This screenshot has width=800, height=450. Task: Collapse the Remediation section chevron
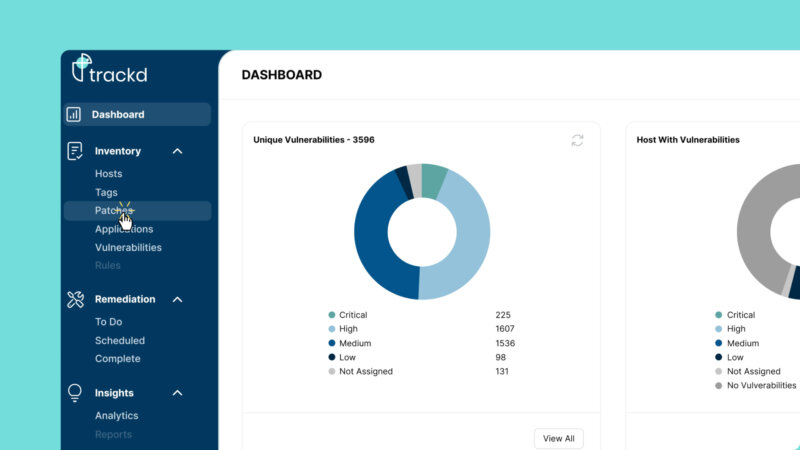tap(177, 299)
